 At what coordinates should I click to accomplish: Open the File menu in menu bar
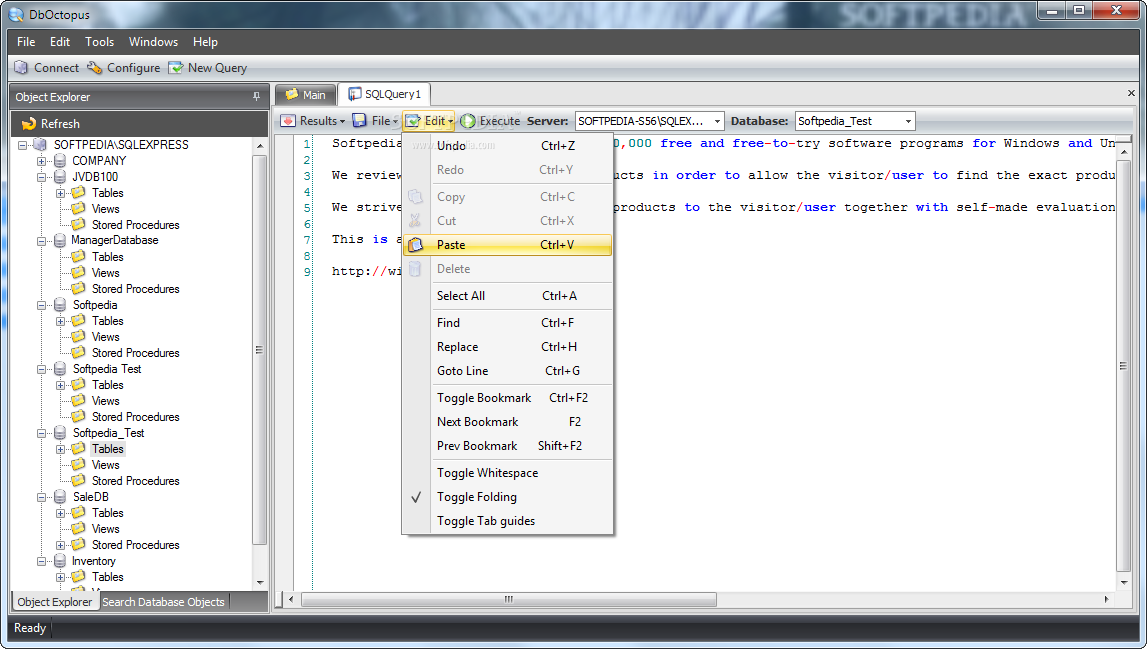26,42
